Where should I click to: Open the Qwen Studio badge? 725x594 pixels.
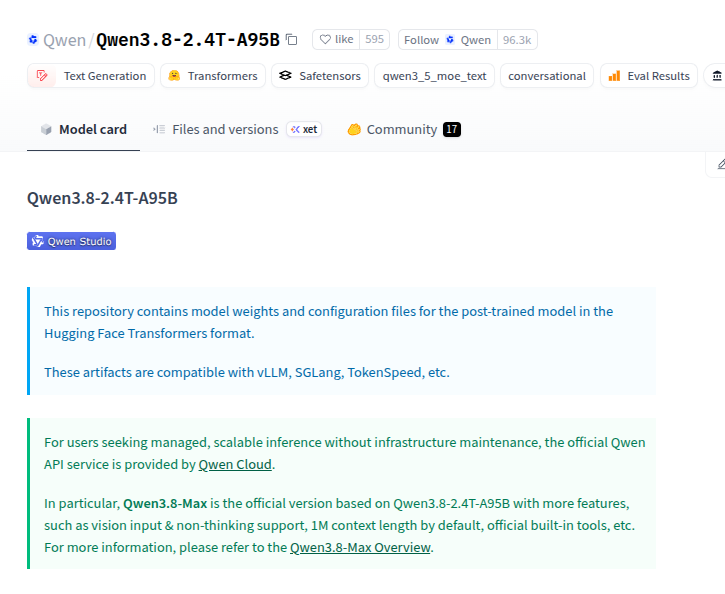click(x=71, y=241)
